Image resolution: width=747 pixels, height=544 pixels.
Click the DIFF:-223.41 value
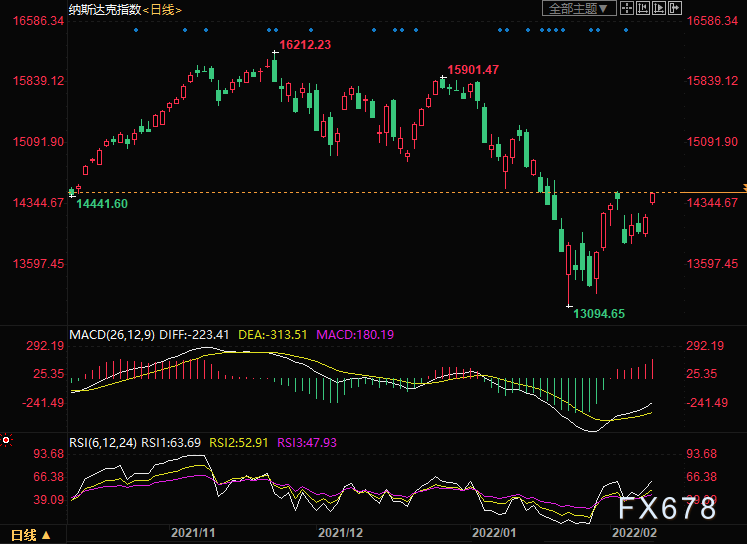click(194, 335)
